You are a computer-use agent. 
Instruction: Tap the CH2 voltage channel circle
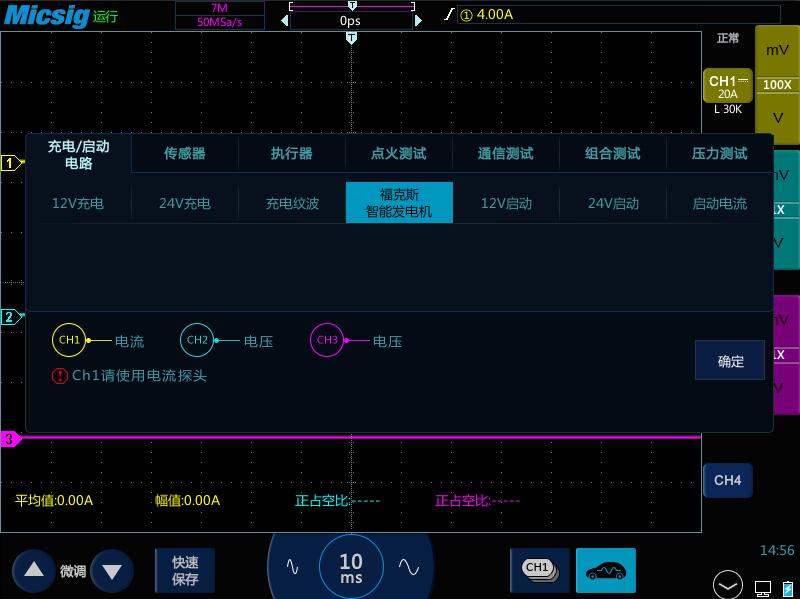coord(196,339)
